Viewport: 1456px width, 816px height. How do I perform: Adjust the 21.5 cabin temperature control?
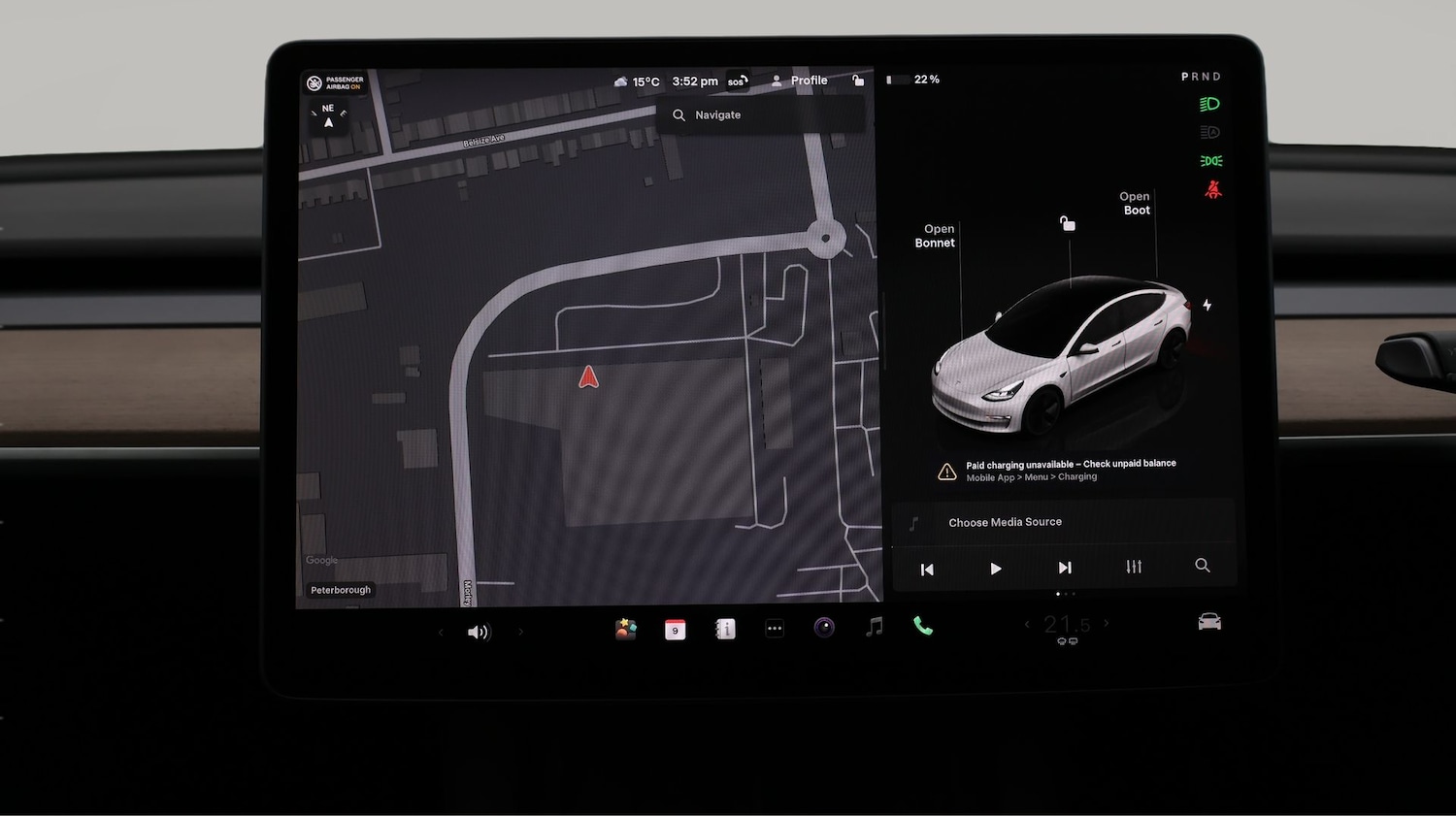point(1066,625)
